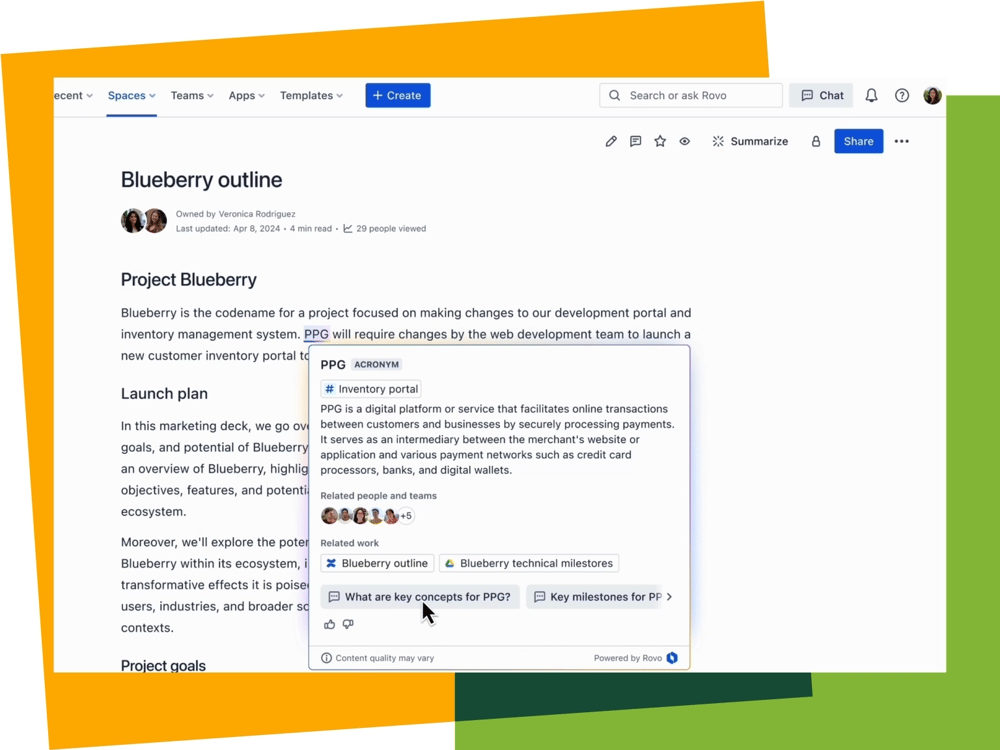Expand the Teams dropdown menu

click(192, 96)
